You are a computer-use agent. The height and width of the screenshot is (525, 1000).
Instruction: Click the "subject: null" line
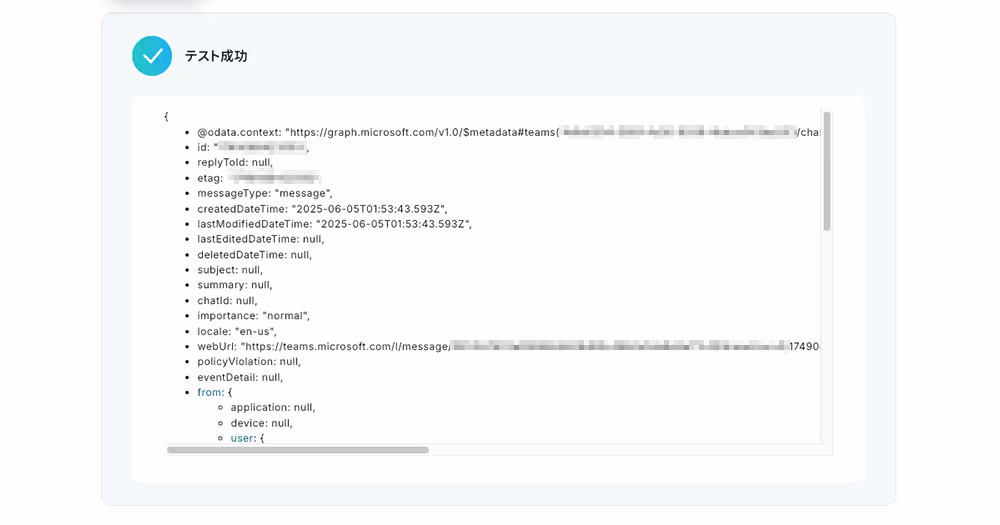pos(230,270)
